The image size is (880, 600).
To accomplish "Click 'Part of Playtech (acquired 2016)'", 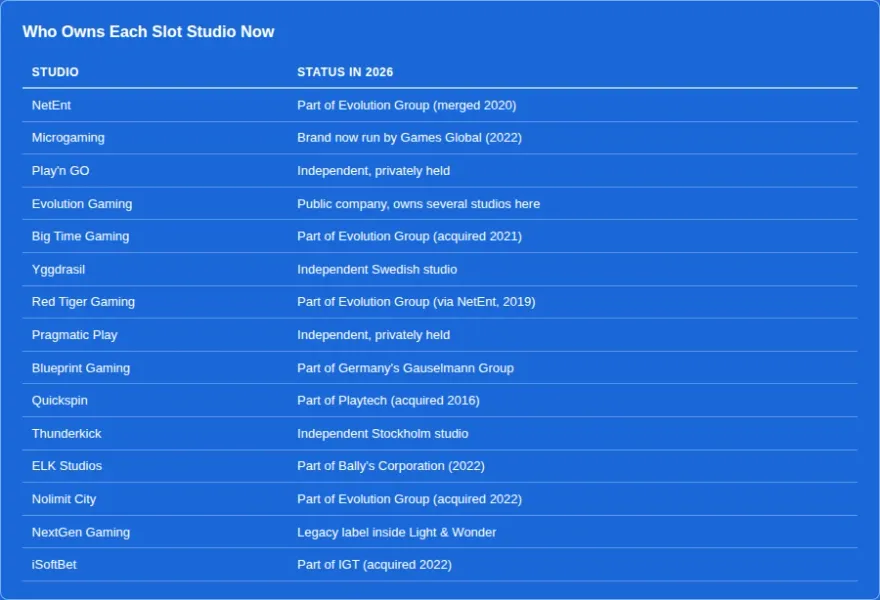I will coord(388,401).
